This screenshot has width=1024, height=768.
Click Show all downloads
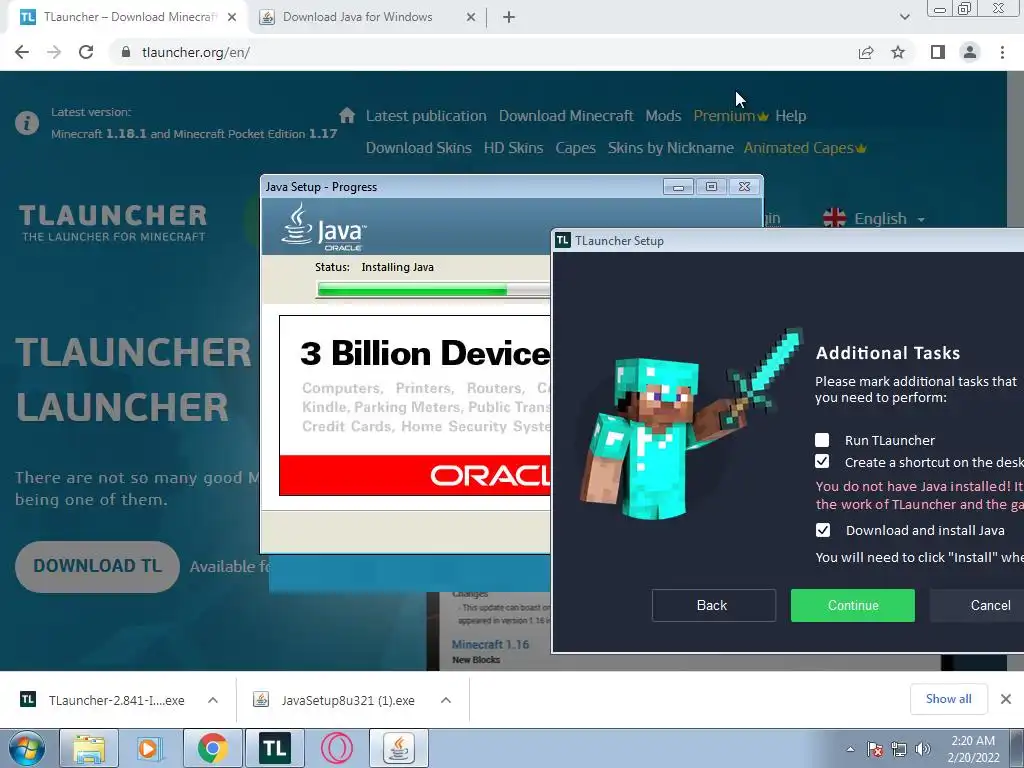[x=948, y=699]
